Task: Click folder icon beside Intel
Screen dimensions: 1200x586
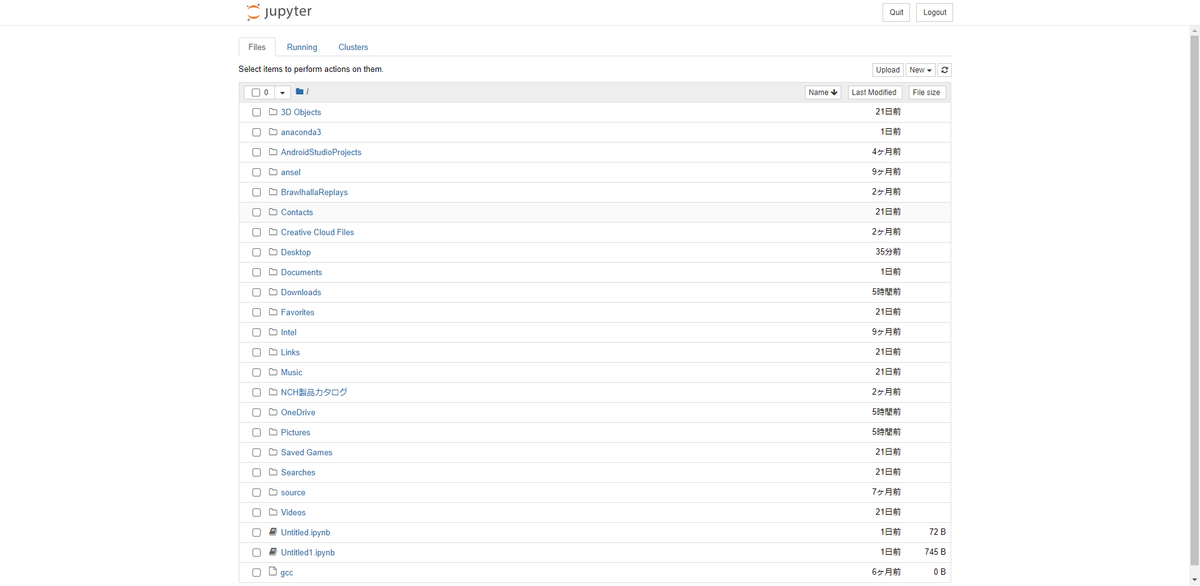Action: (x=273, y=332)
